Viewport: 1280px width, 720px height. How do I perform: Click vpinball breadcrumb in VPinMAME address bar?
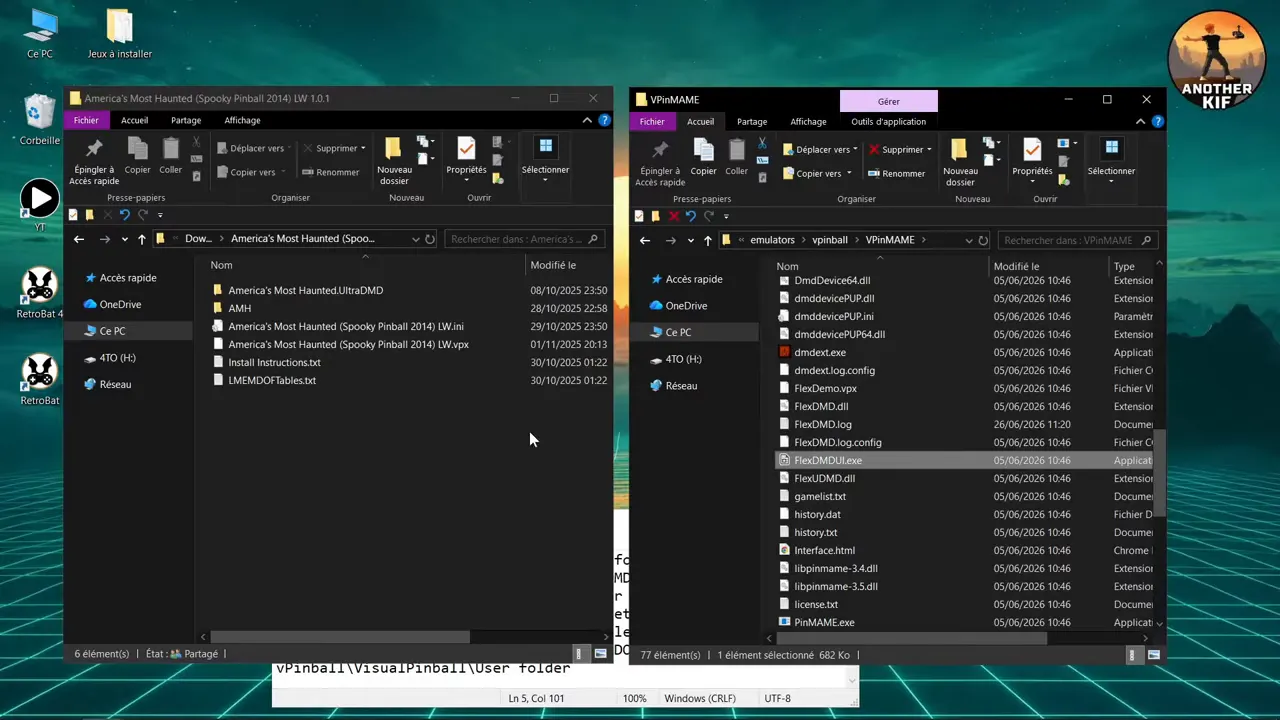tap(830, 240)
